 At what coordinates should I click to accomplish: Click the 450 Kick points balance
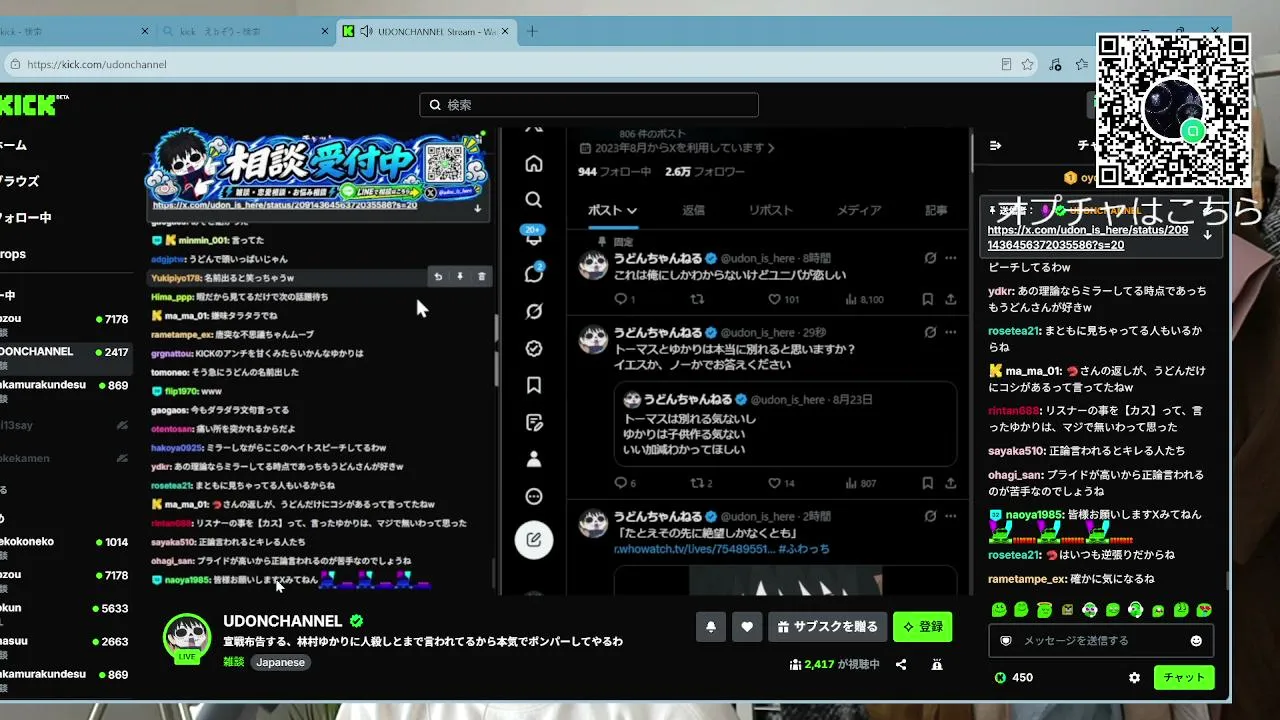1013,677
